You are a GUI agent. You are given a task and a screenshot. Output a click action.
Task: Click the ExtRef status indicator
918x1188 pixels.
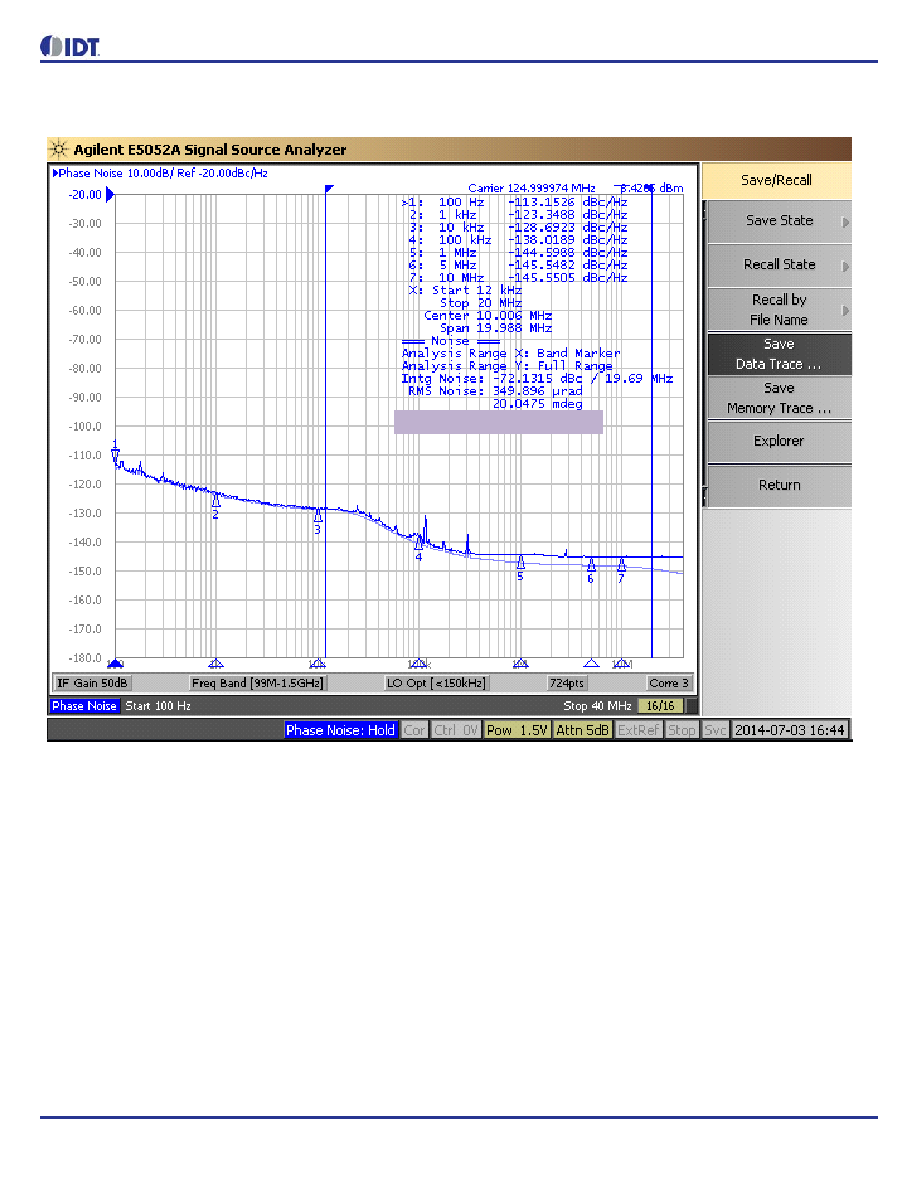coord(639,730)
